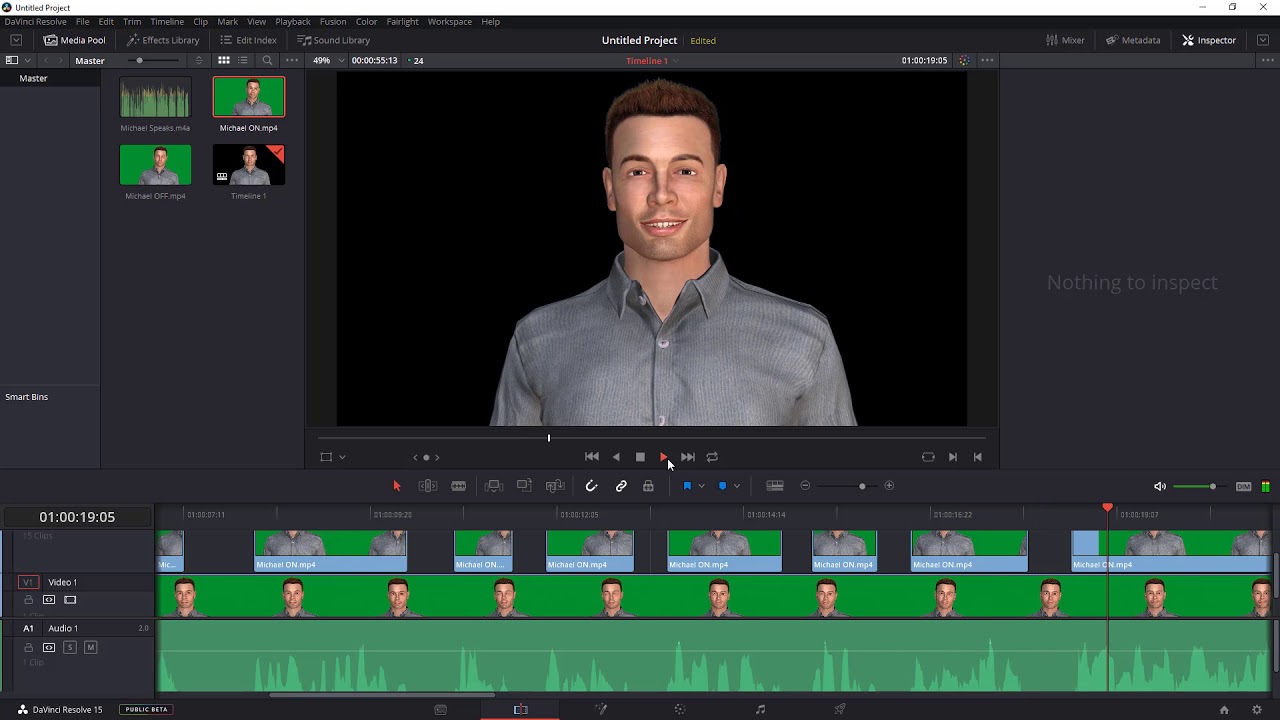Image resolution: width=1280 pixels, height=720 pixels.
Task: Click the stop playback button
Action: pyautogui.click(x=640, y=457)
